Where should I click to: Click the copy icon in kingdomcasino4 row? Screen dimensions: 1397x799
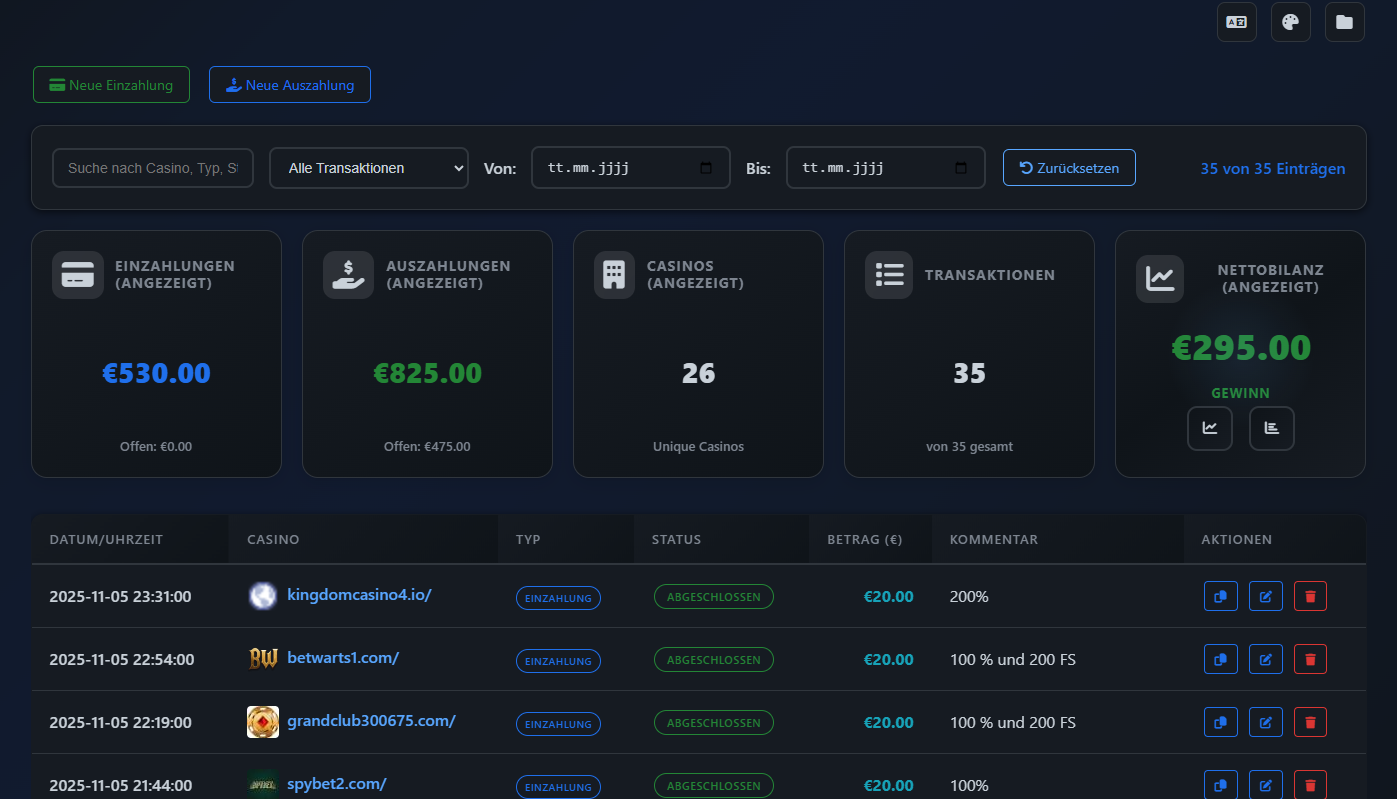[x=1221, y=596]
